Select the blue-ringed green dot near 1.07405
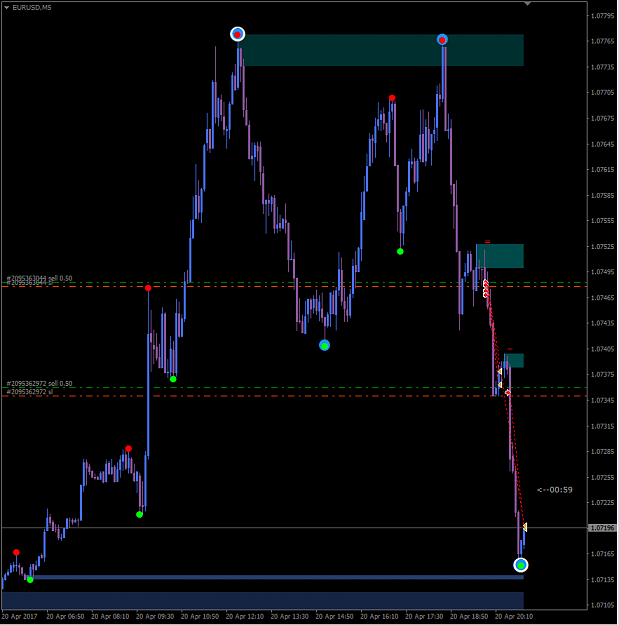Screen dimensions: 619x625 324,346
